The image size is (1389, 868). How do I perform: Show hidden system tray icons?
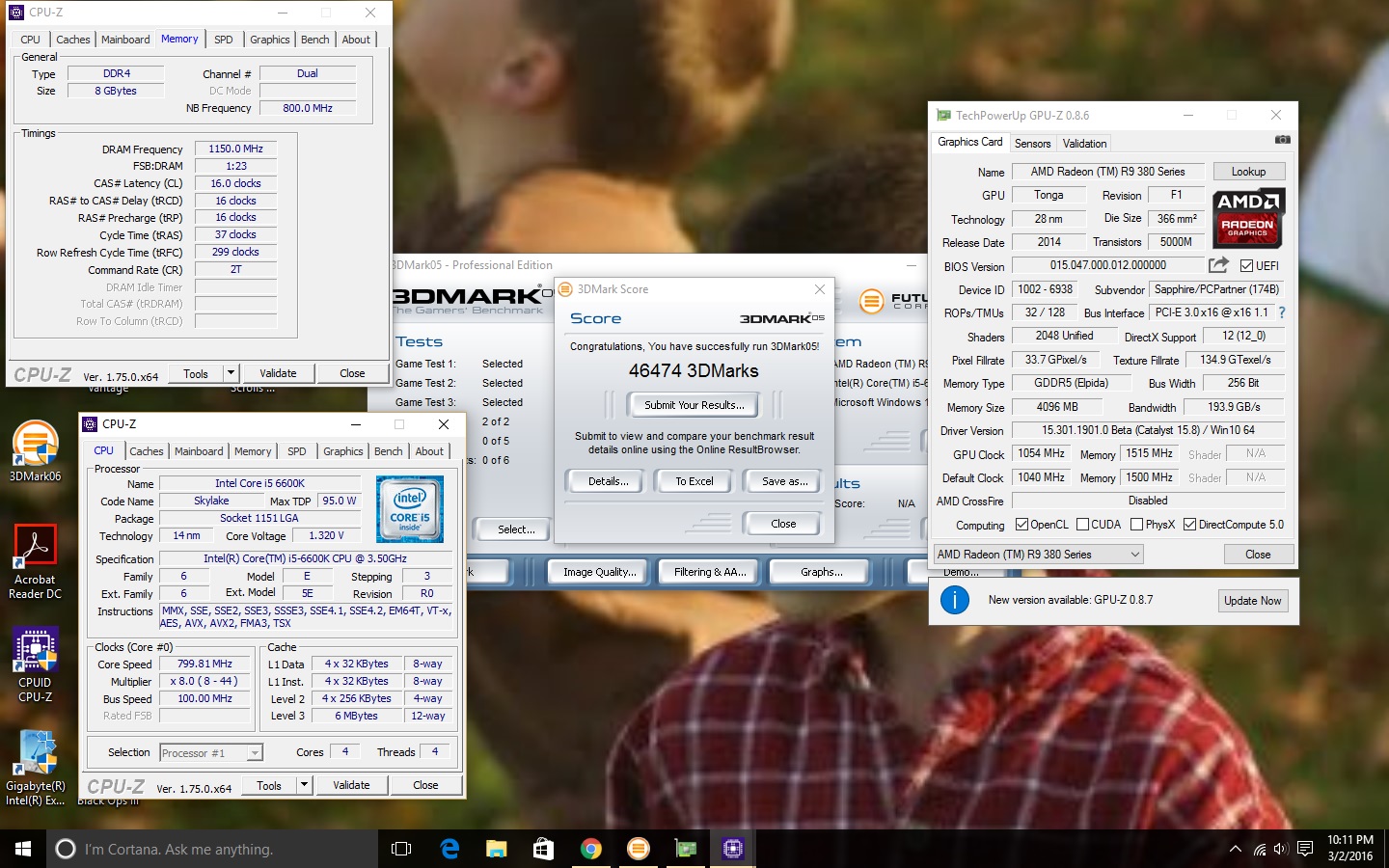(1236, 849)
